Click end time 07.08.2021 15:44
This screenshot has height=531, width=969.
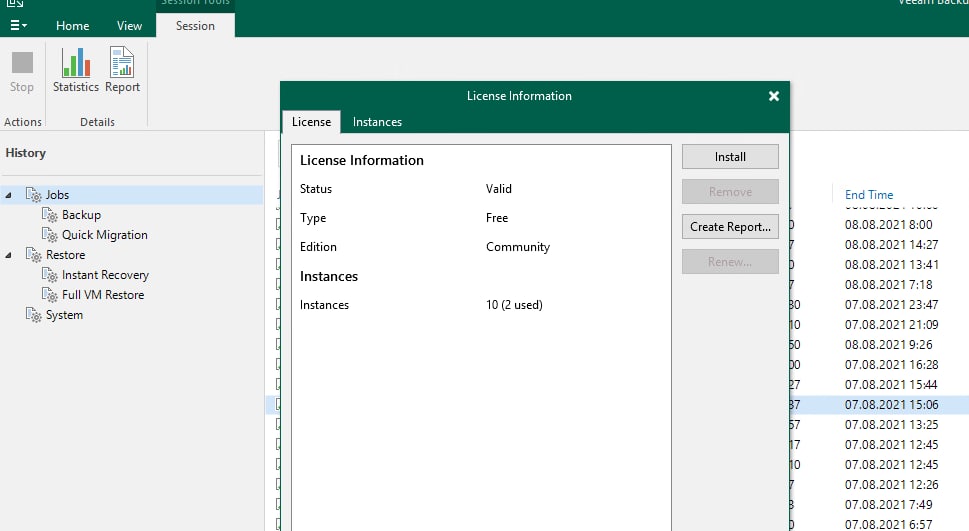pos(891,384)
